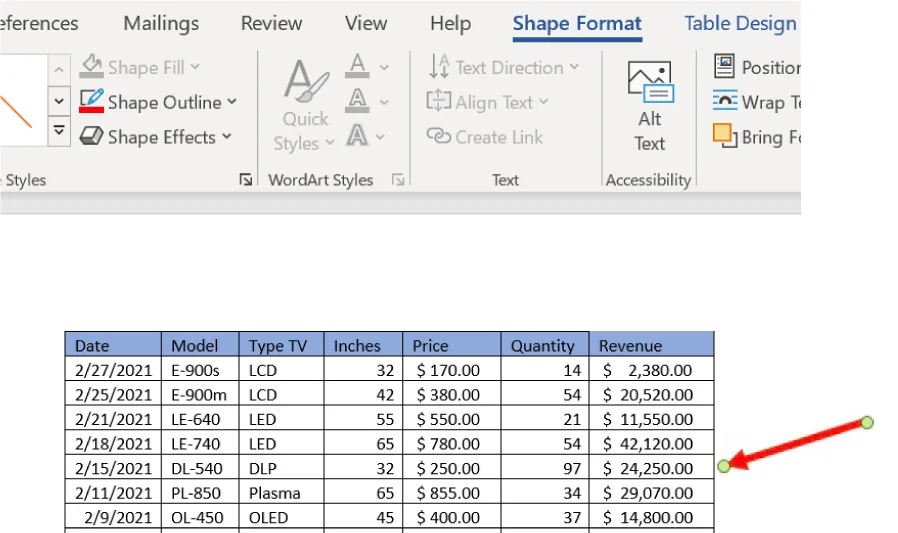Image resolution: width=898 pixels, height=533 pixels.
Task: Open the Table Design tab
Action: 740,23
